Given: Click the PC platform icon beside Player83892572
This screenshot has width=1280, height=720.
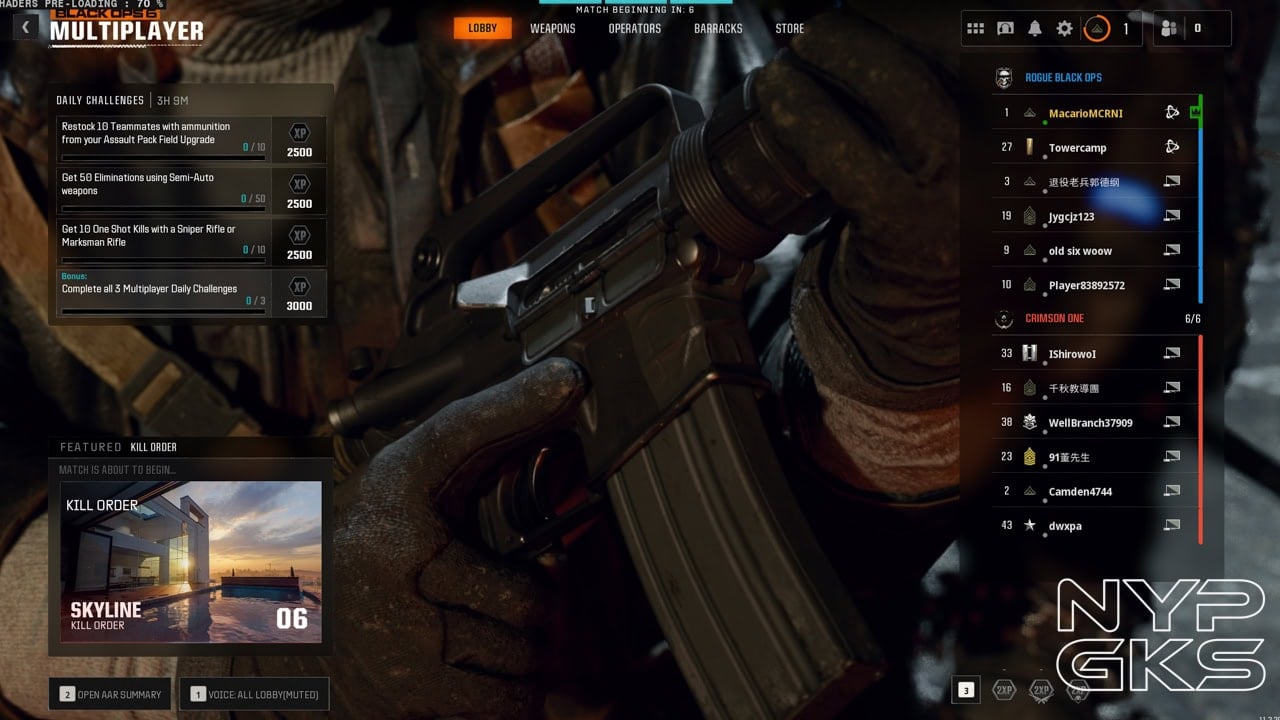Looking at the screenshot, I should [x=1172, y=284].
